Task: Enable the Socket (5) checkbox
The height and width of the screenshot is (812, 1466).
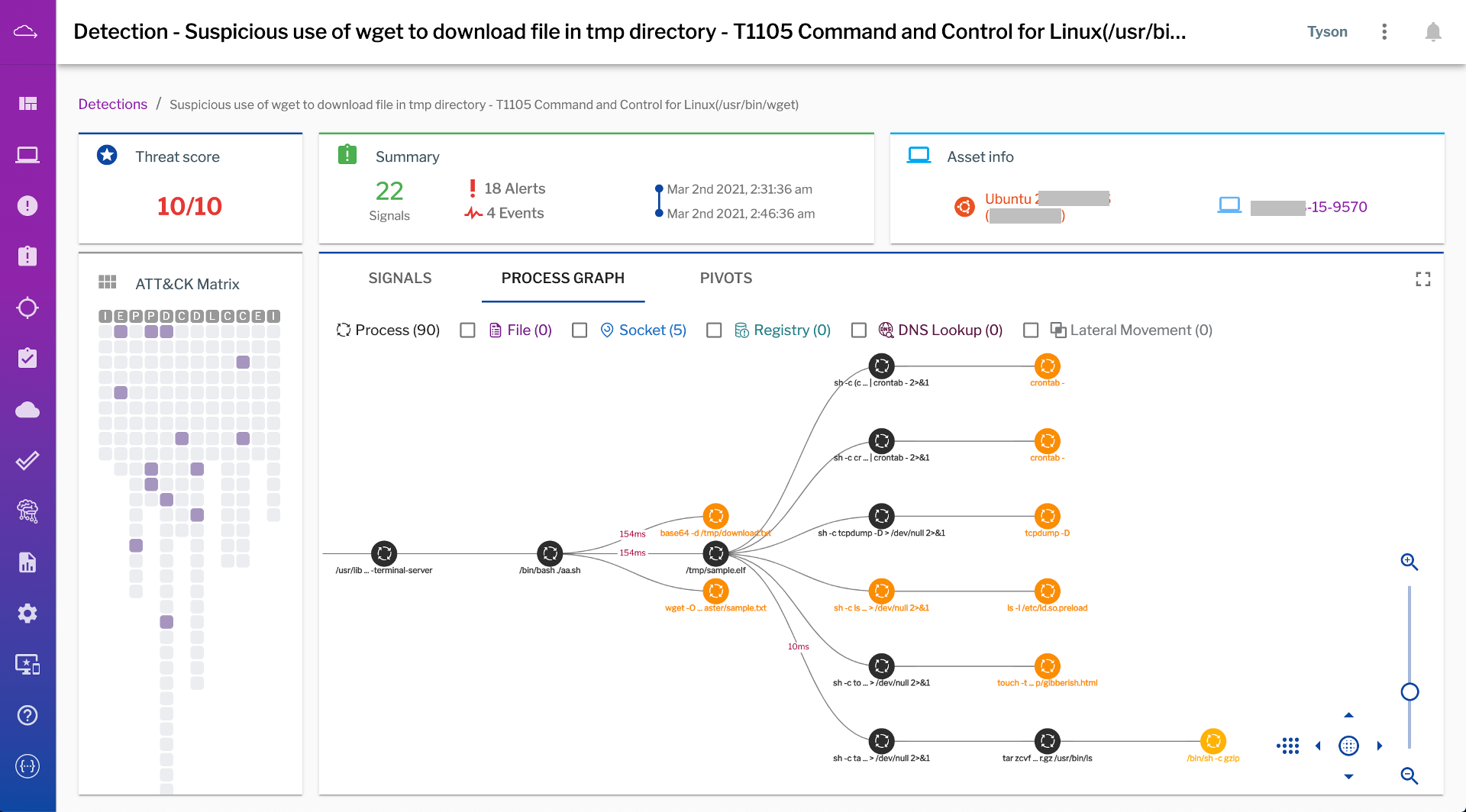Action: pos(580,330)
